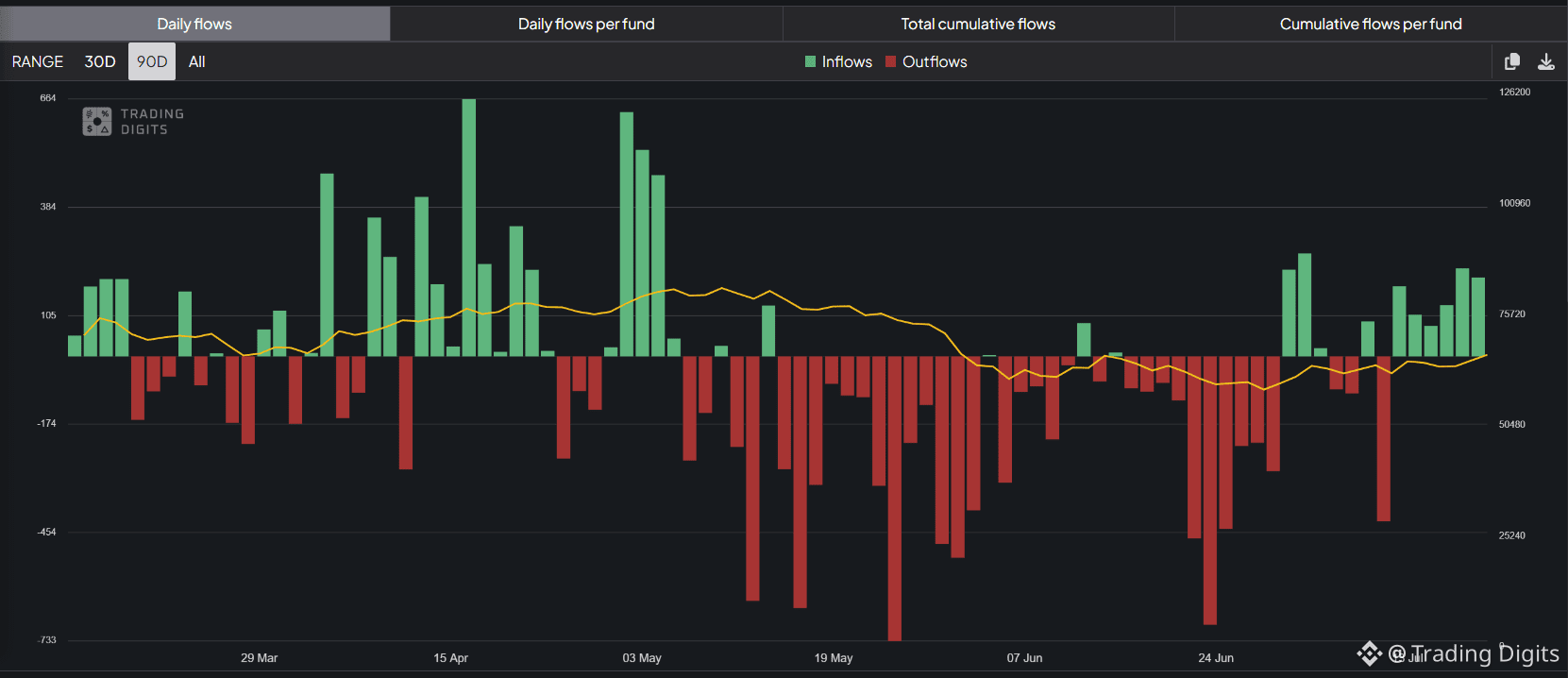
Task: Click the 19 May date label
Action: click(834, 658)
